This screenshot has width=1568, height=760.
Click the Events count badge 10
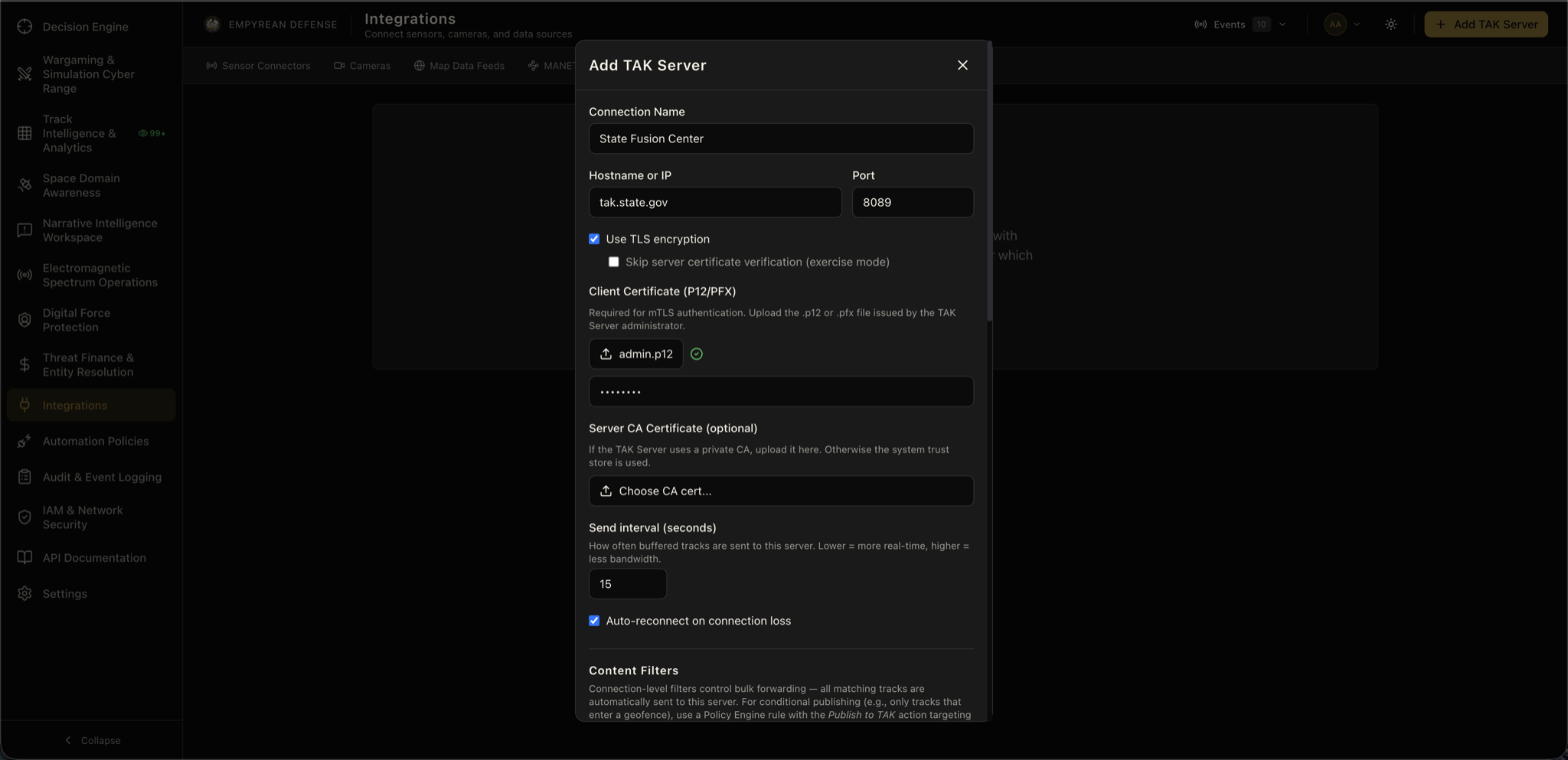tap(1261, 24)
